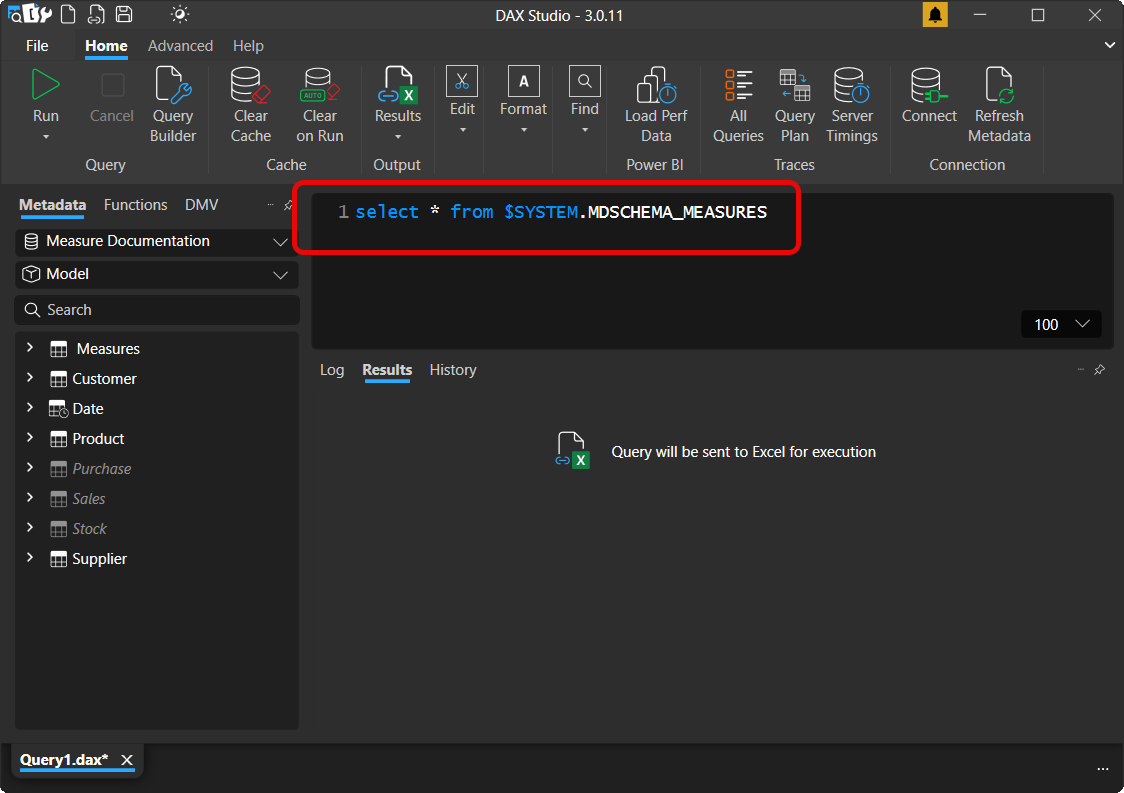Expand the Supplier table node
Image resolution: width=1124 pixels, height=793 pixels.
point(30,559)
